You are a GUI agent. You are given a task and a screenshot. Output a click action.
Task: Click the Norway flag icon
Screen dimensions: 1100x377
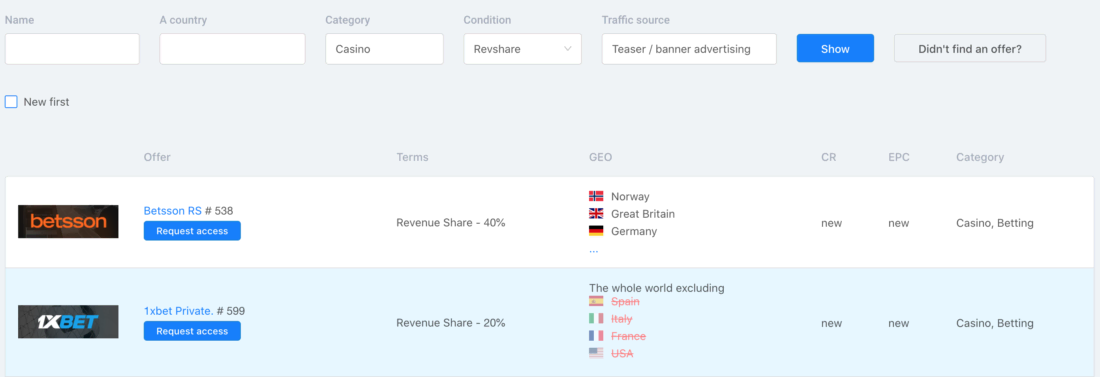596,197
